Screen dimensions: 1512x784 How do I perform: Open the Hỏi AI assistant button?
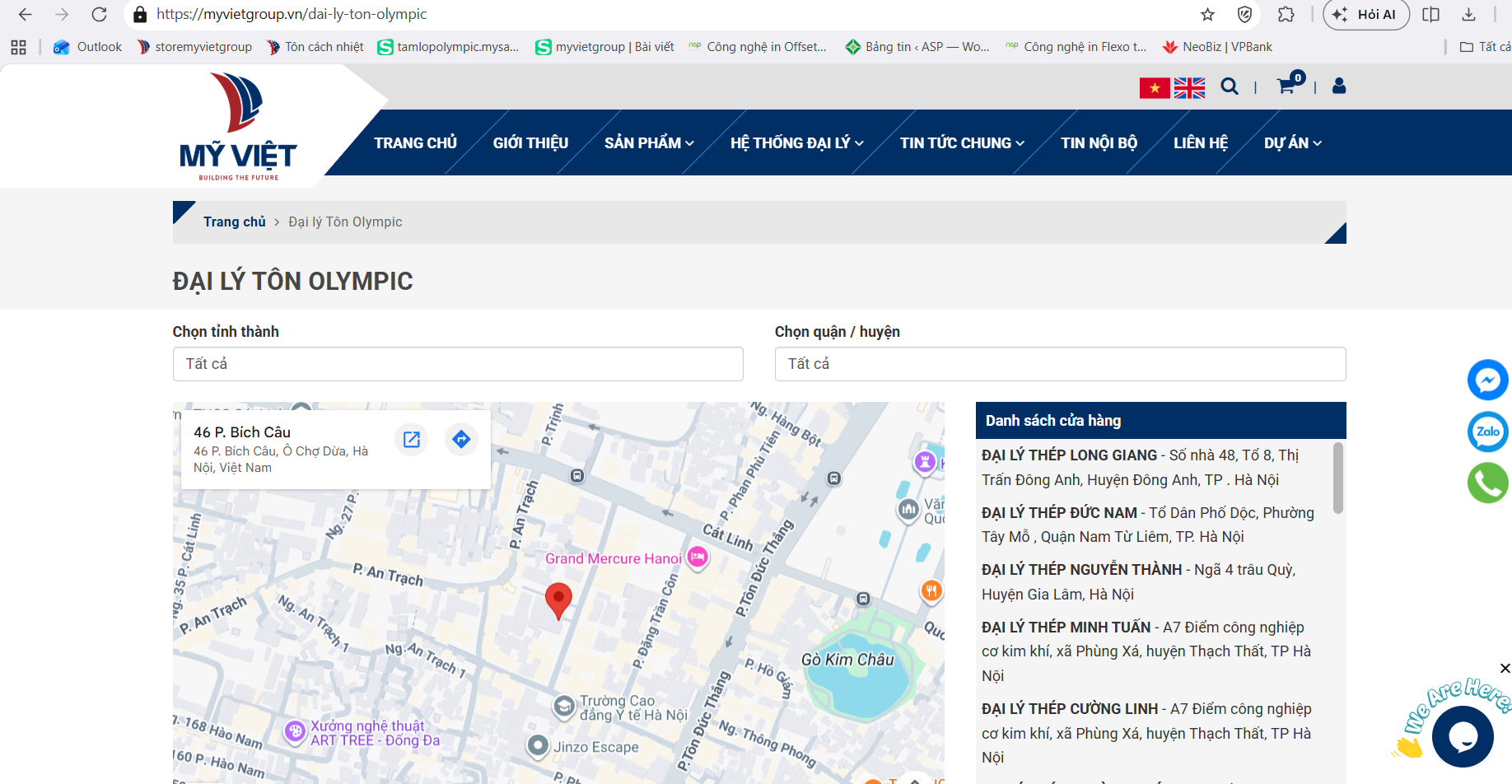tap(1366, 14)
